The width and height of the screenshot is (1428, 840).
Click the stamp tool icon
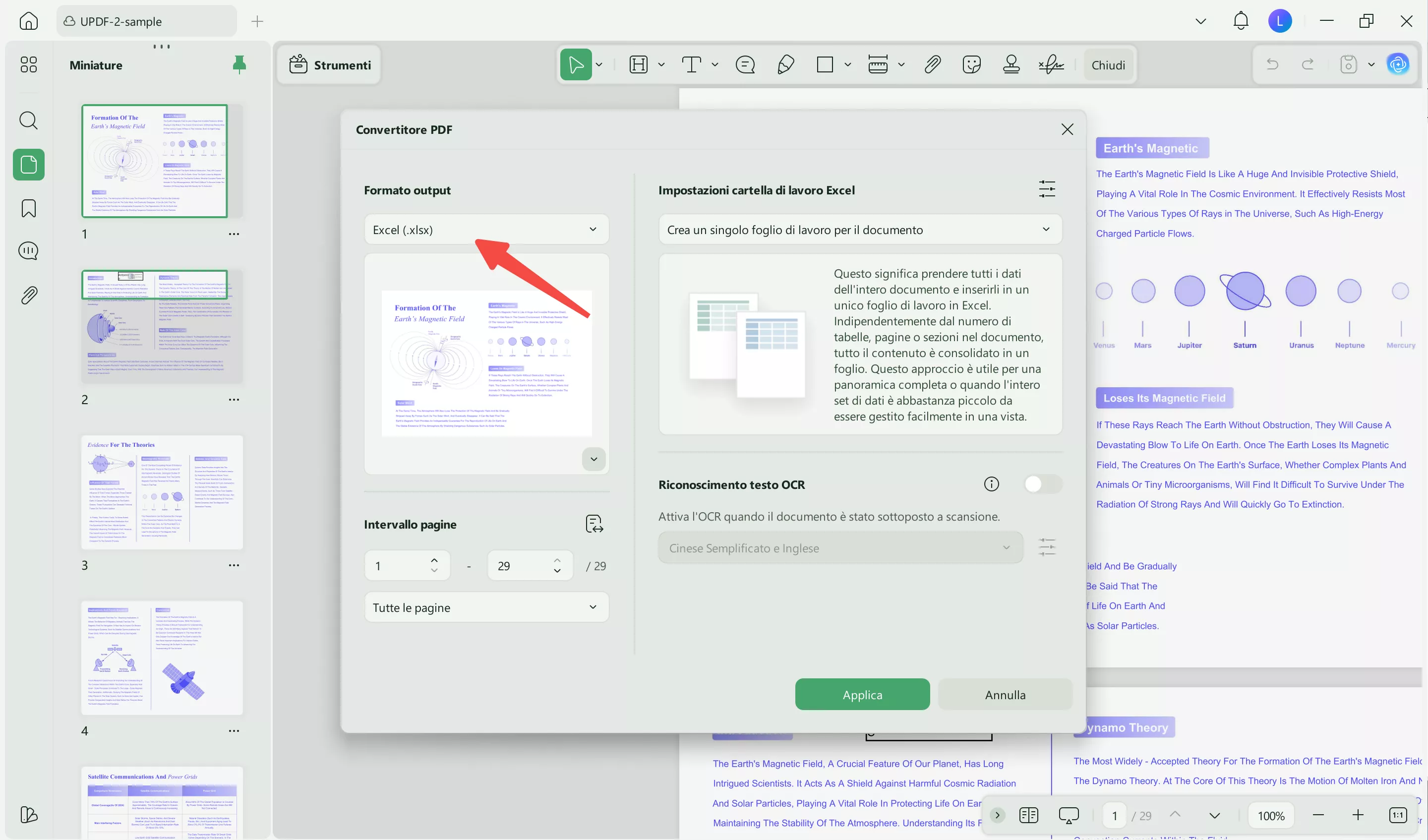pyautogui.click(x=1011, y=64)
